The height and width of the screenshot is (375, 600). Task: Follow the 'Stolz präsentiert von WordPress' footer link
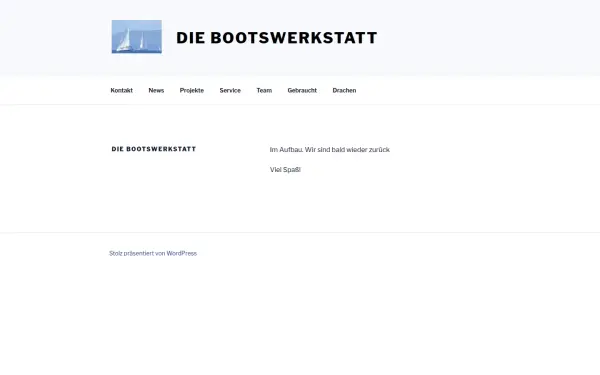tap(153, 253)
